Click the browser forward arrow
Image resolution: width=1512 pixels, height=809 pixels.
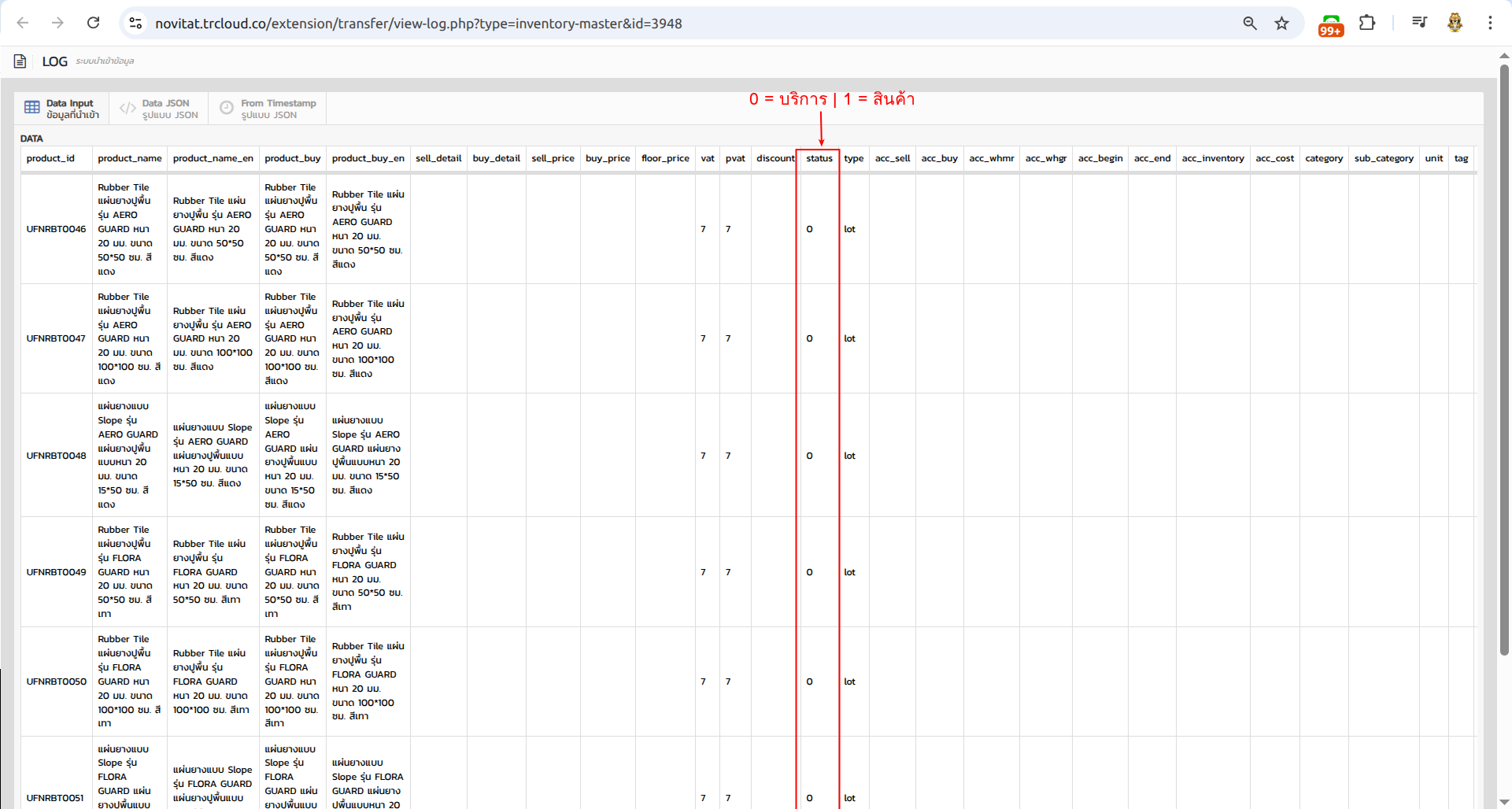[x=57, y=23]
